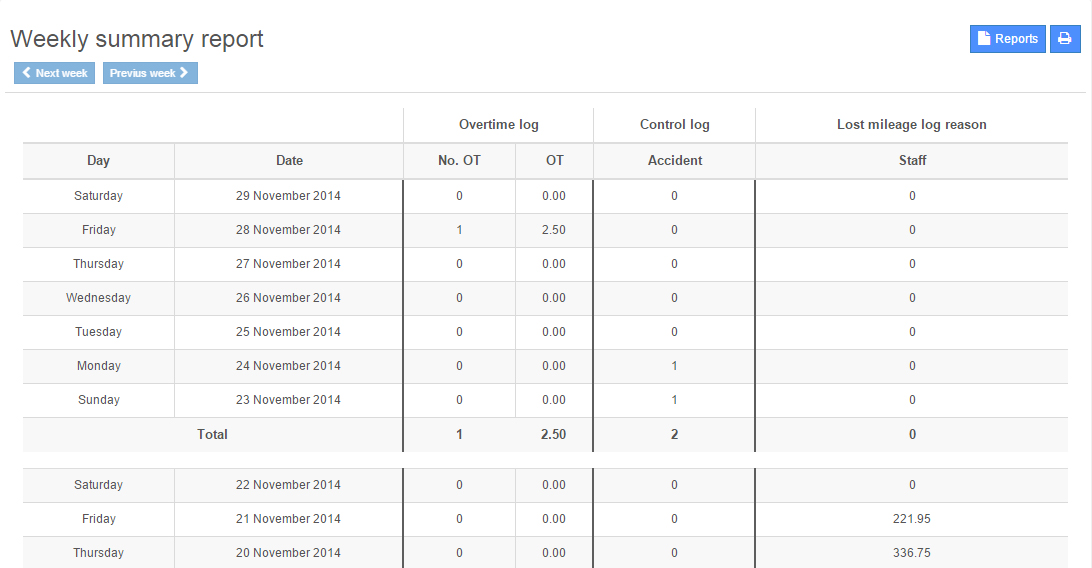Select the 336.75 Staff value
This screenshot has width=1092, height=568.
coord(912,553)
